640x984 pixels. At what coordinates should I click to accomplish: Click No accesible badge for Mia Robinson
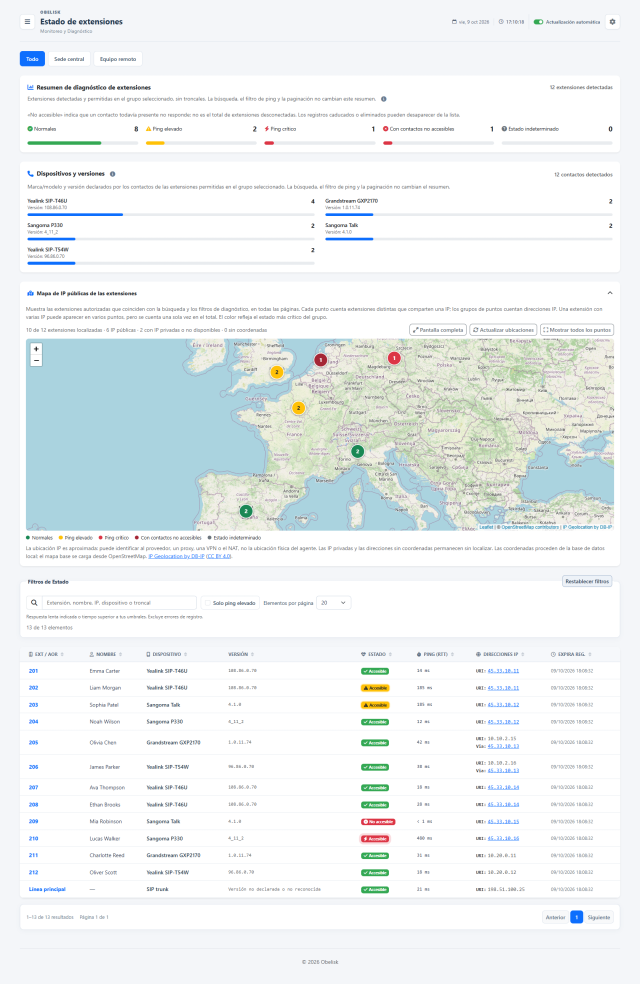coord(378,821)
